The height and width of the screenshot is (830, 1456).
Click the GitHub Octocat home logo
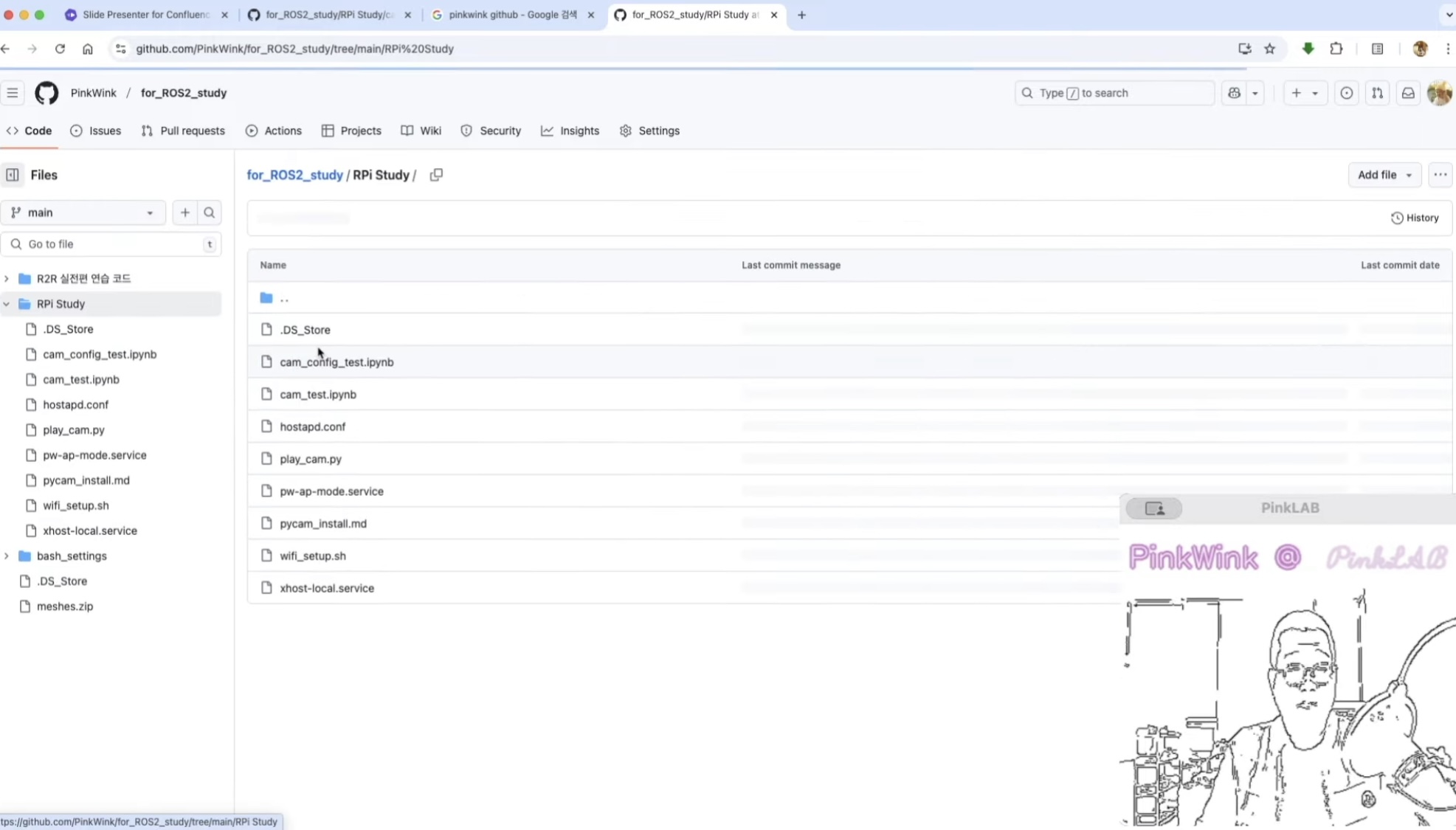tap(46, 93)
